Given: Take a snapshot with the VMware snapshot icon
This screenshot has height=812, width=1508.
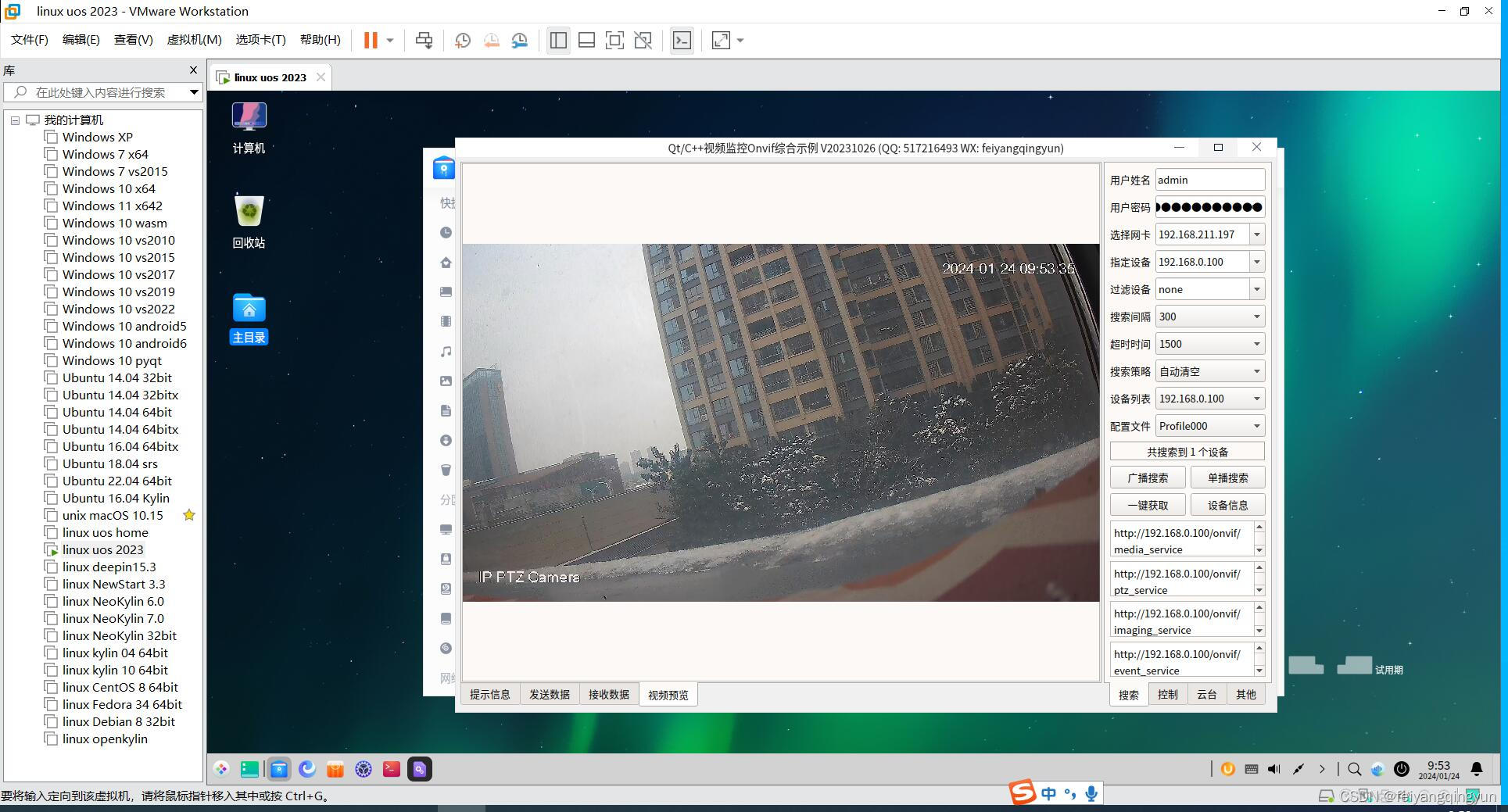Looking at the screenshot, I should click(x=461, y=40).
